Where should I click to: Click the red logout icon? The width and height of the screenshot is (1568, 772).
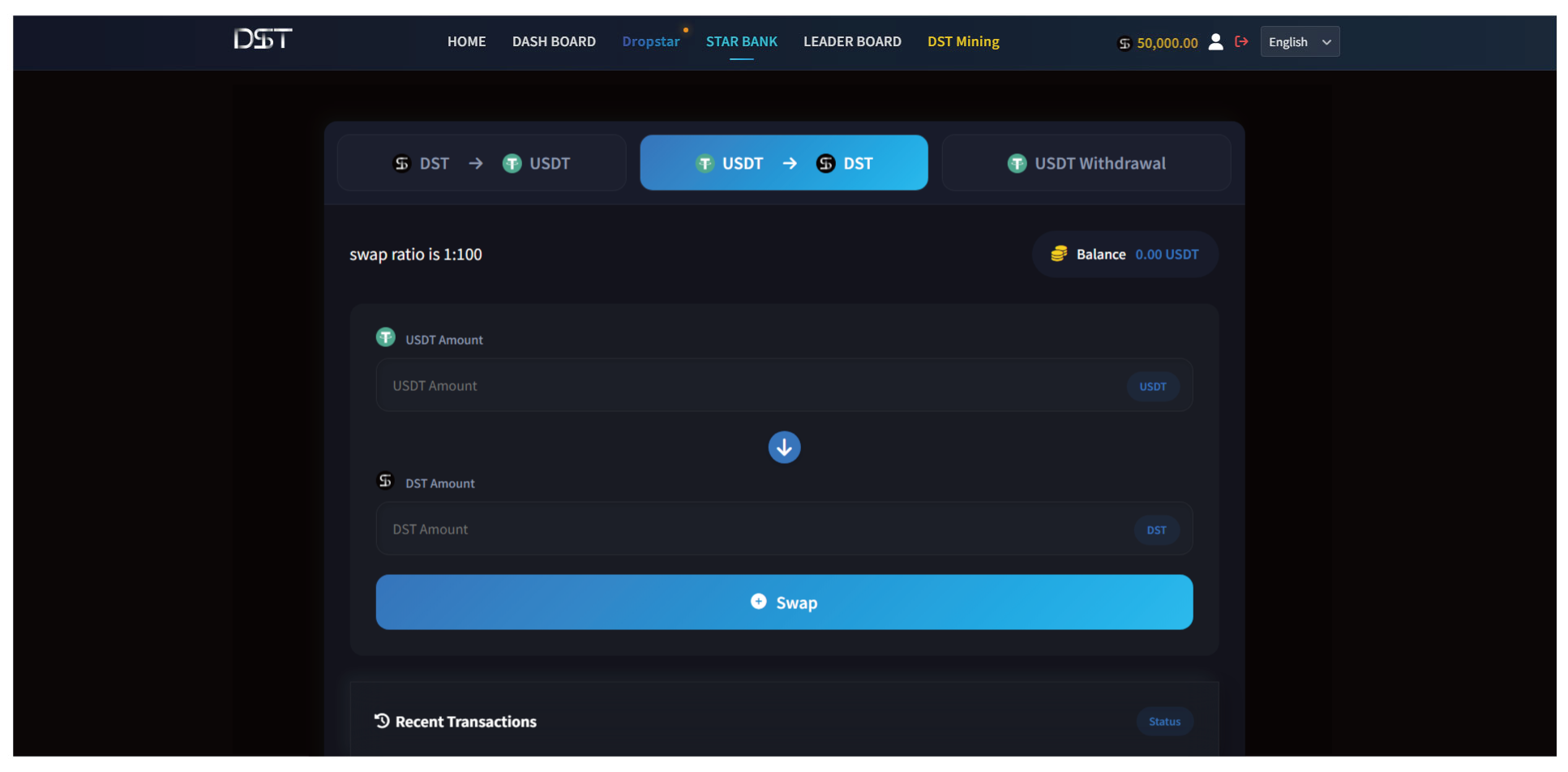(1241, 41)
